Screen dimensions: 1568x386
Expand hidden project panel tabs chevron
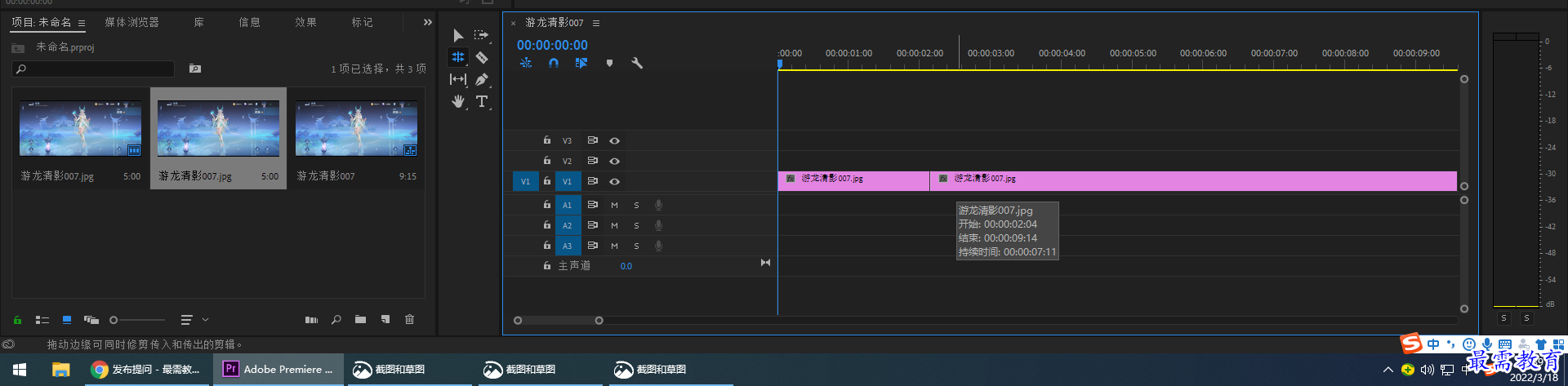tap(427, 22)
